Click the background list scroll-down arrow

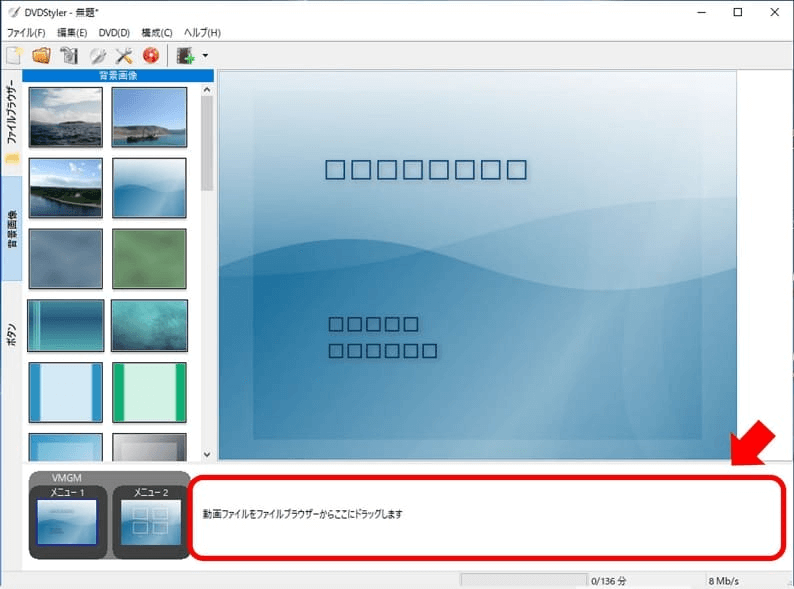tap(207, 453)
